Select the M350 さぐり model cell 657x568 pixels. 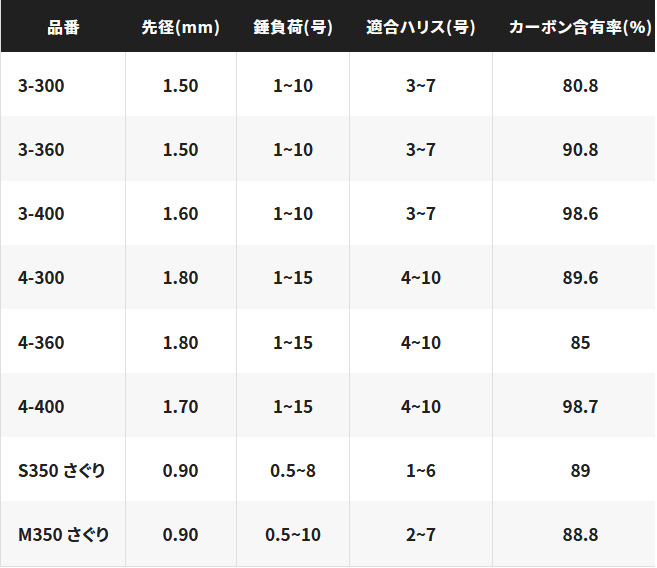point(64,535)
